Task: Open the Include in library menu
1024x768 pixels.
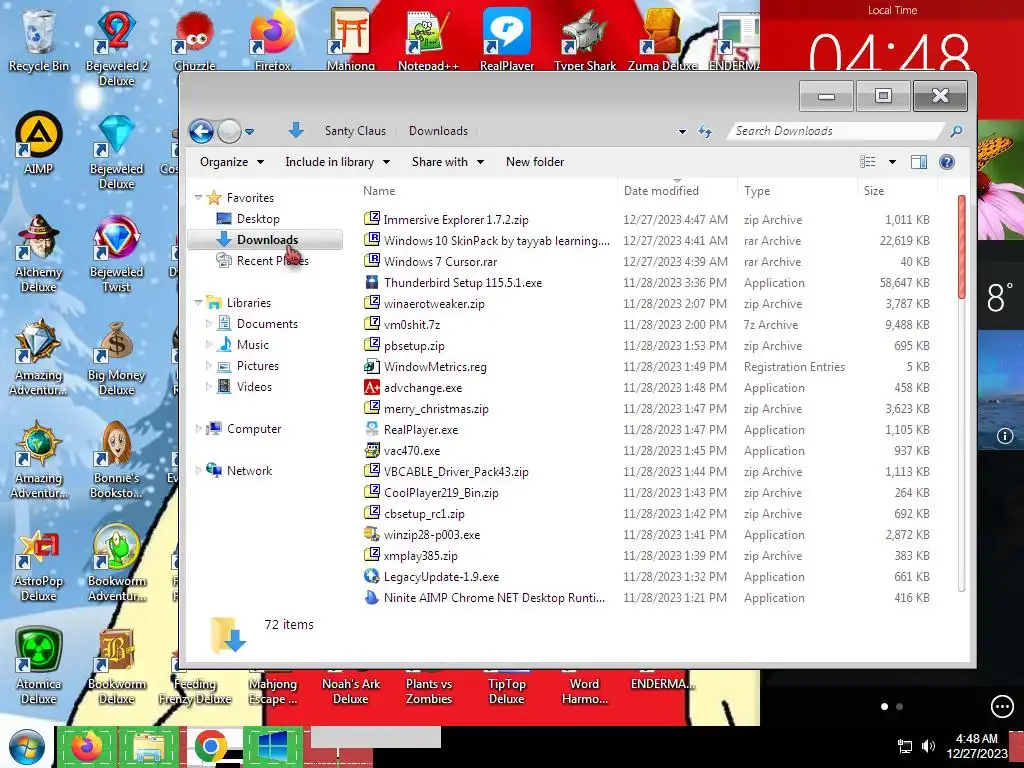Action: pos(337,162)
